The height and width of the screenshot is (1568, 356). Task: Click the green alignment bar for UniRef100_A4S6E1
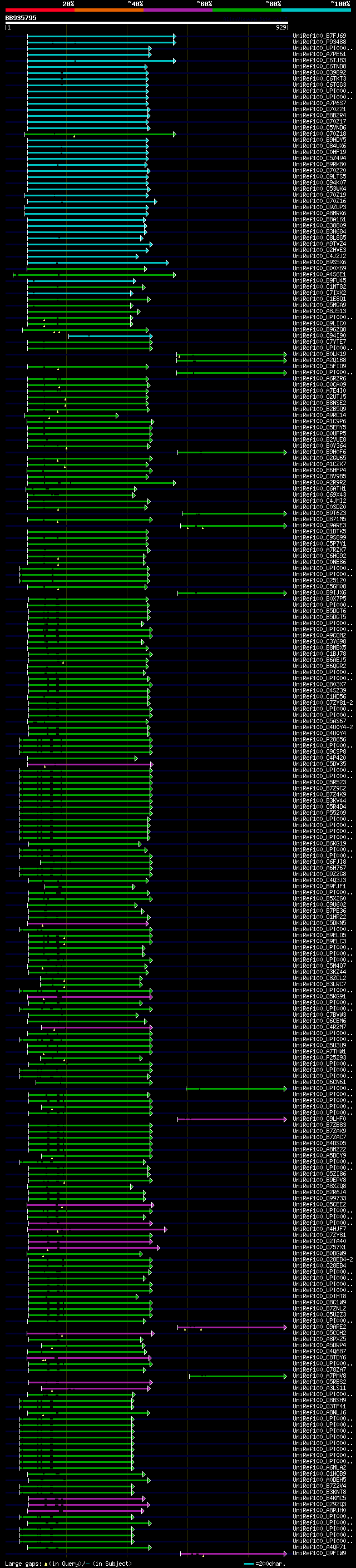pyautogui.click(x=95, y=275)
